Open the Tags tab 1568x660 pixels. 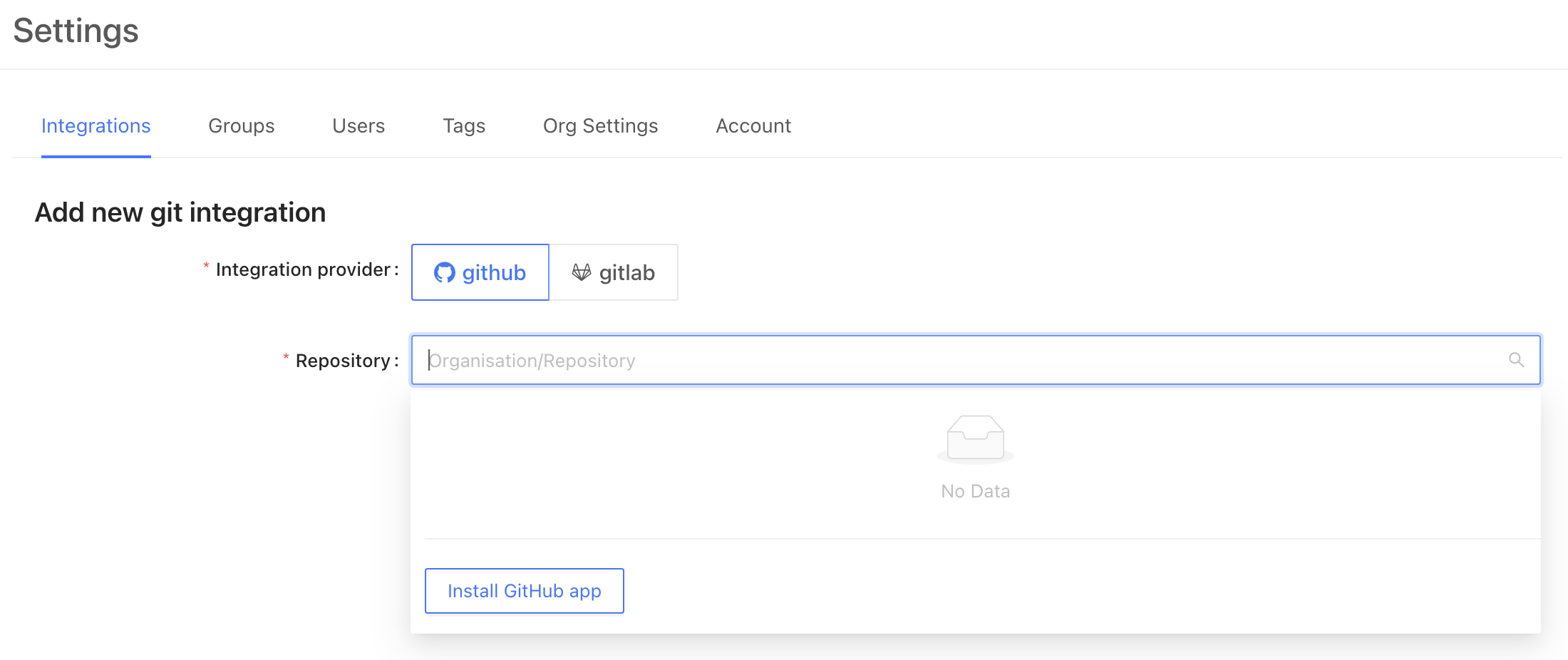464,125
